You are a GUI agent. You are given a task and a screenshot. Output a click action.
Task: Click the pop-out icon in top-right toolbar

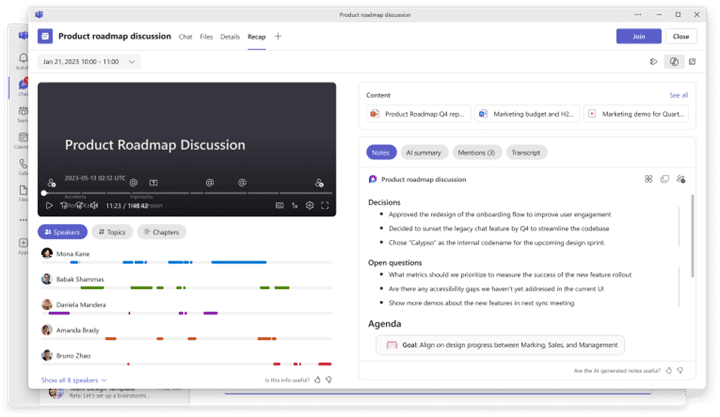692,62
